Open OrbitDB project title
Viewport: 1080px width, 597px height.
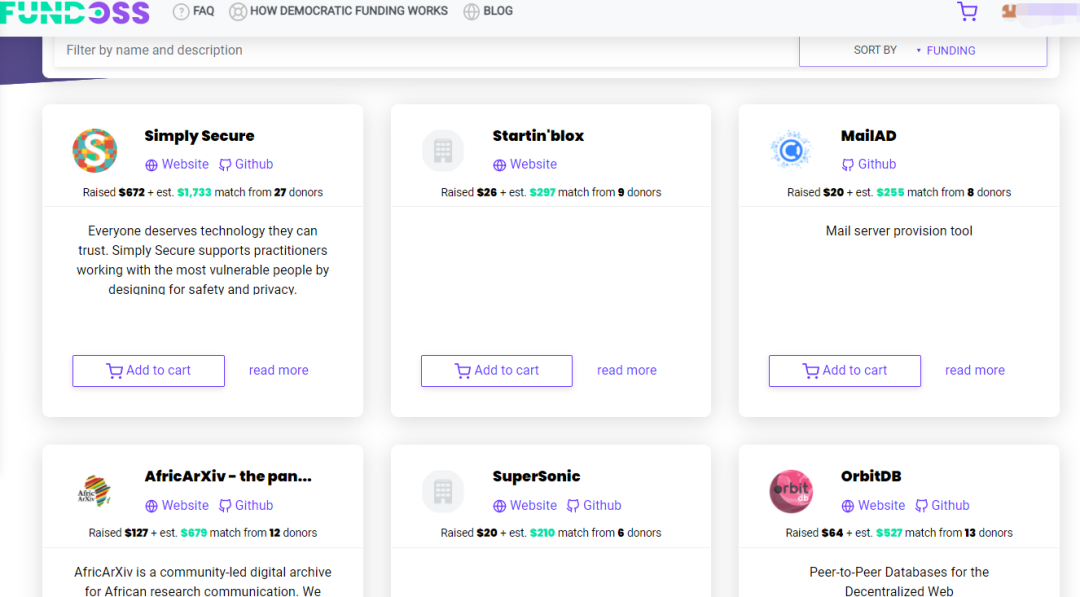point(871,476)
